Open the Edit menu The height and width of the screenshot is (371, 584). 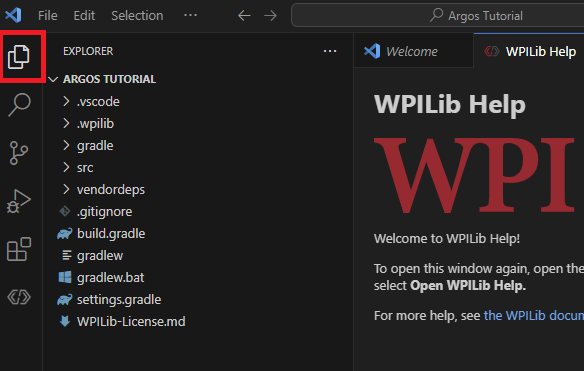click(84, 16)
